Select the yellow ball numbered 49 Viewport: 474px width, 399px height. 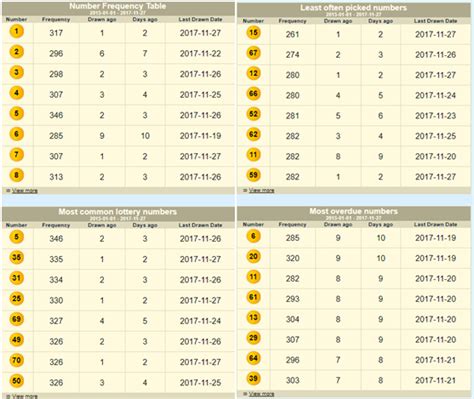pos(16,340)
